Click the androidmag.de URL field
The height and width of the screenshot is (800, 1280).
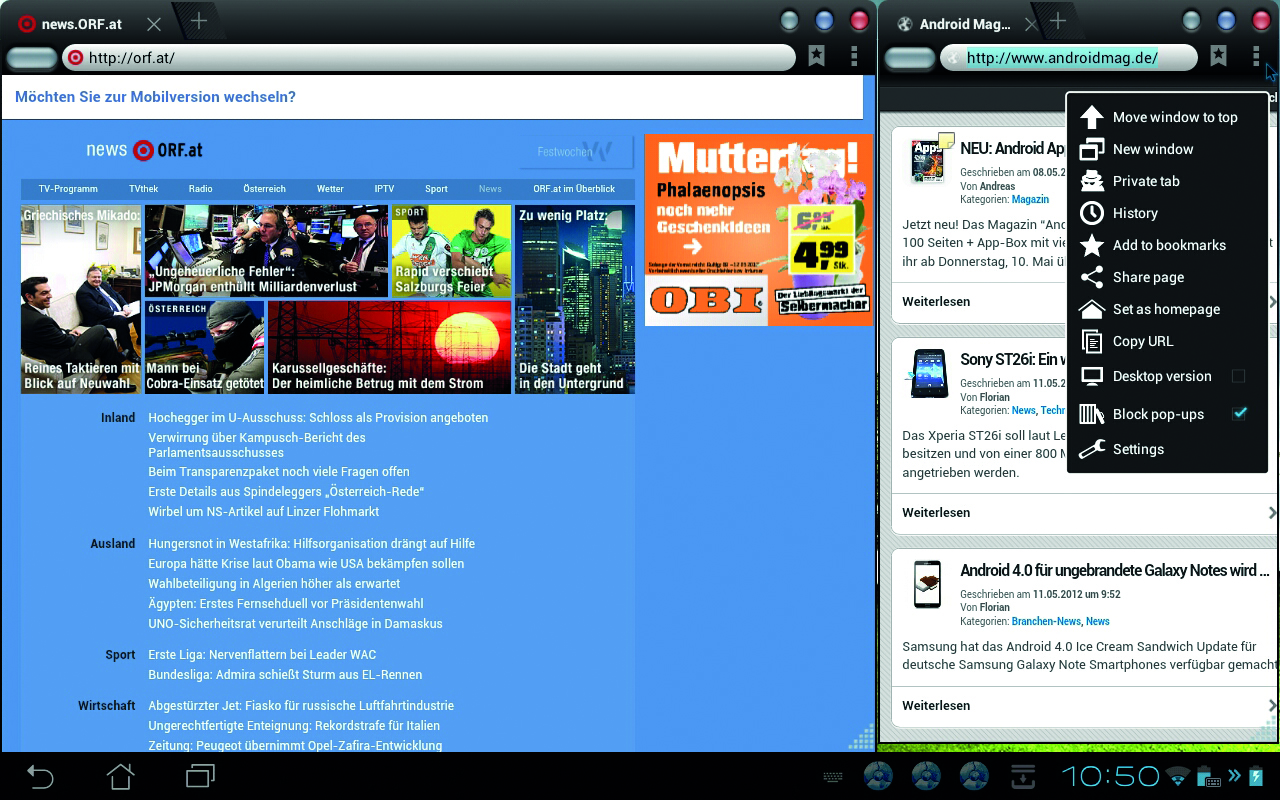pyautogui.click(x=1068, y=58)
